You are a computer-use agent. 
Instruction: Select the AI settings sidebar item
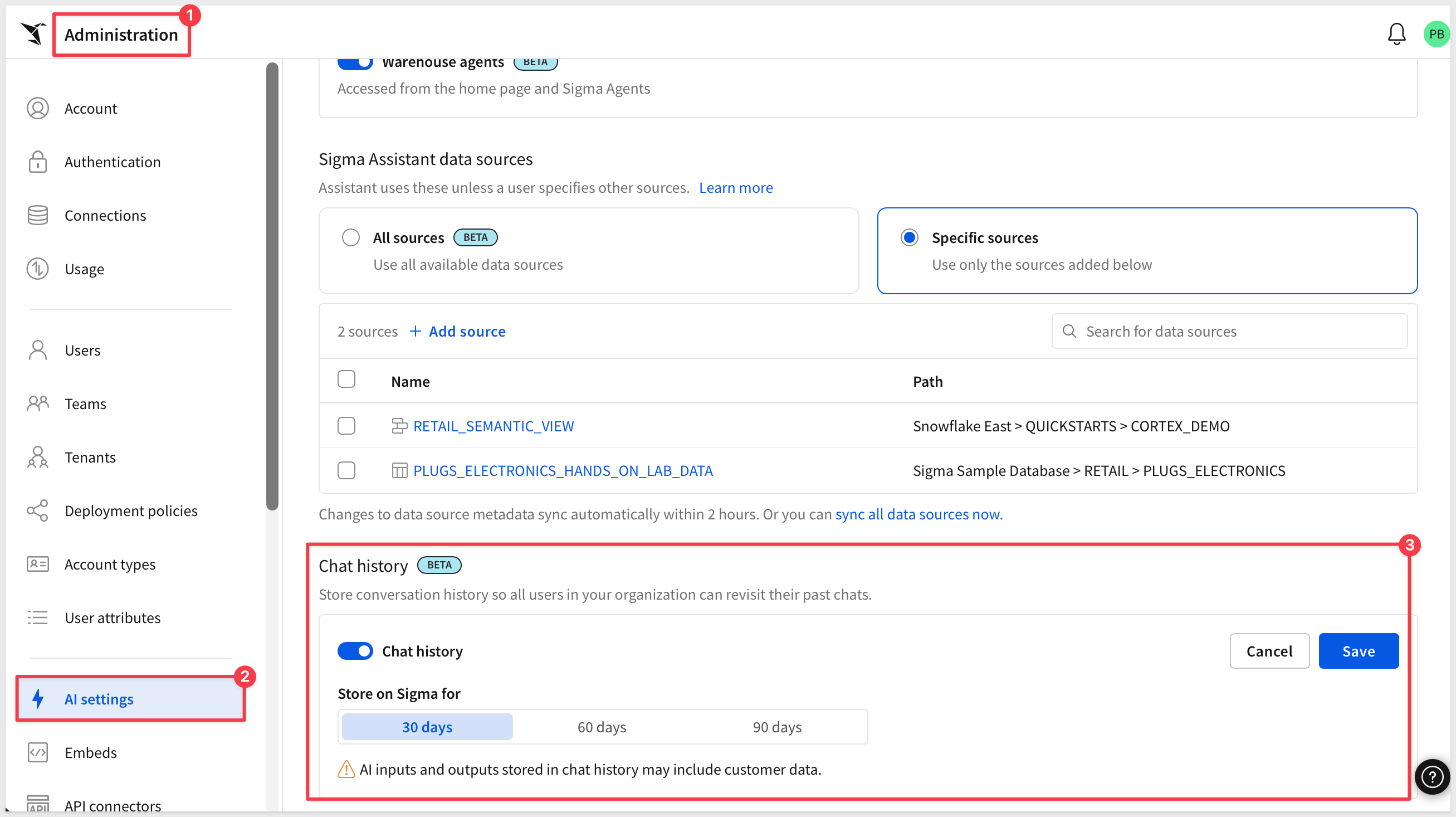pos(130,699)
